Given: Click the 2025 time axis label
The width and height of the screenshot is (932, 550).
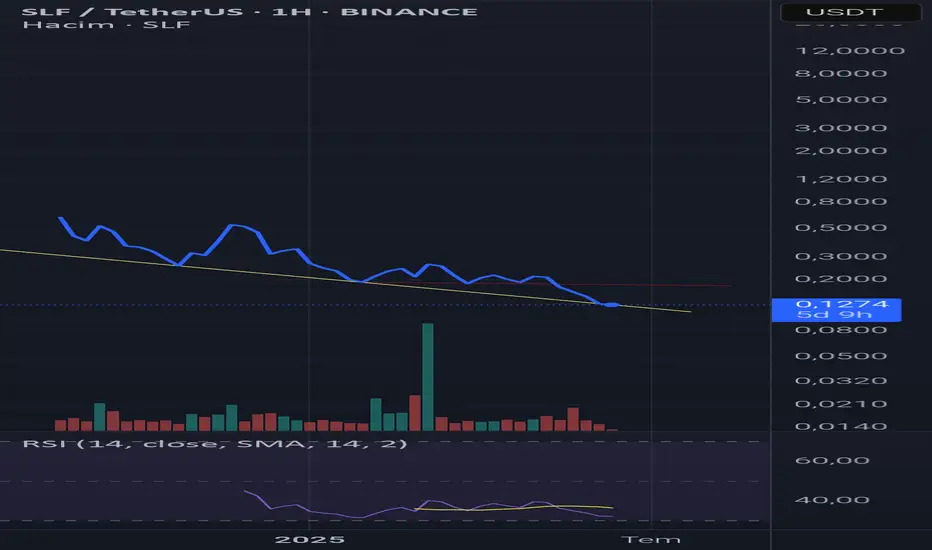Looking at the screenshot, I should [x=310, y=539].
